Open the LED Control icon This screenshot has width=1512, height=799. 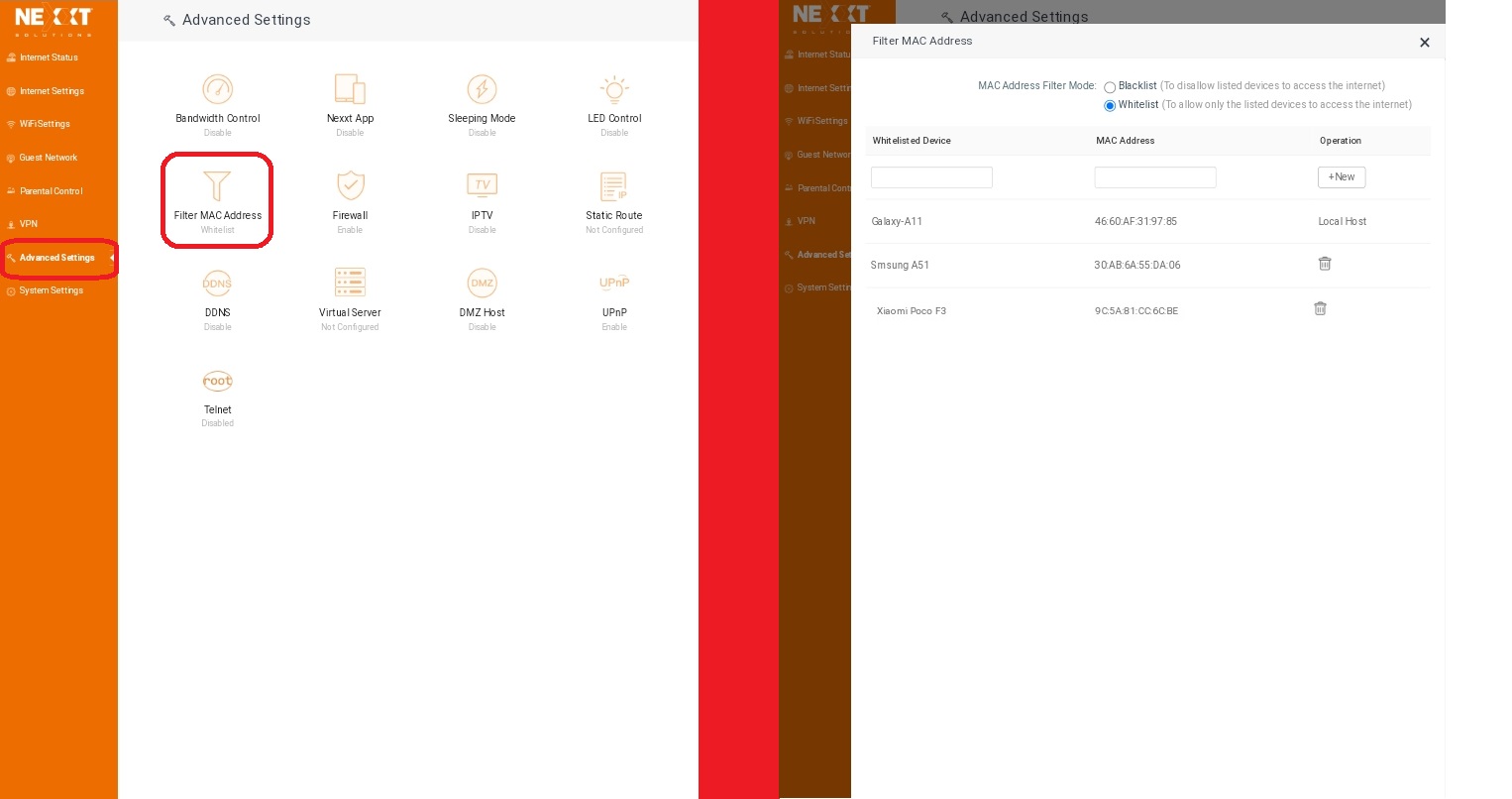[614, 90]
